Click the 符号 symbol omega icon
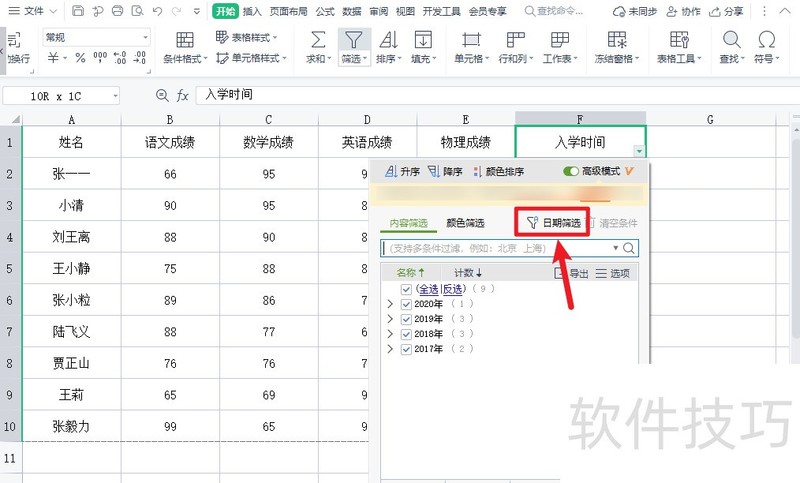This screenshot has width=800, height=483. 766,40
